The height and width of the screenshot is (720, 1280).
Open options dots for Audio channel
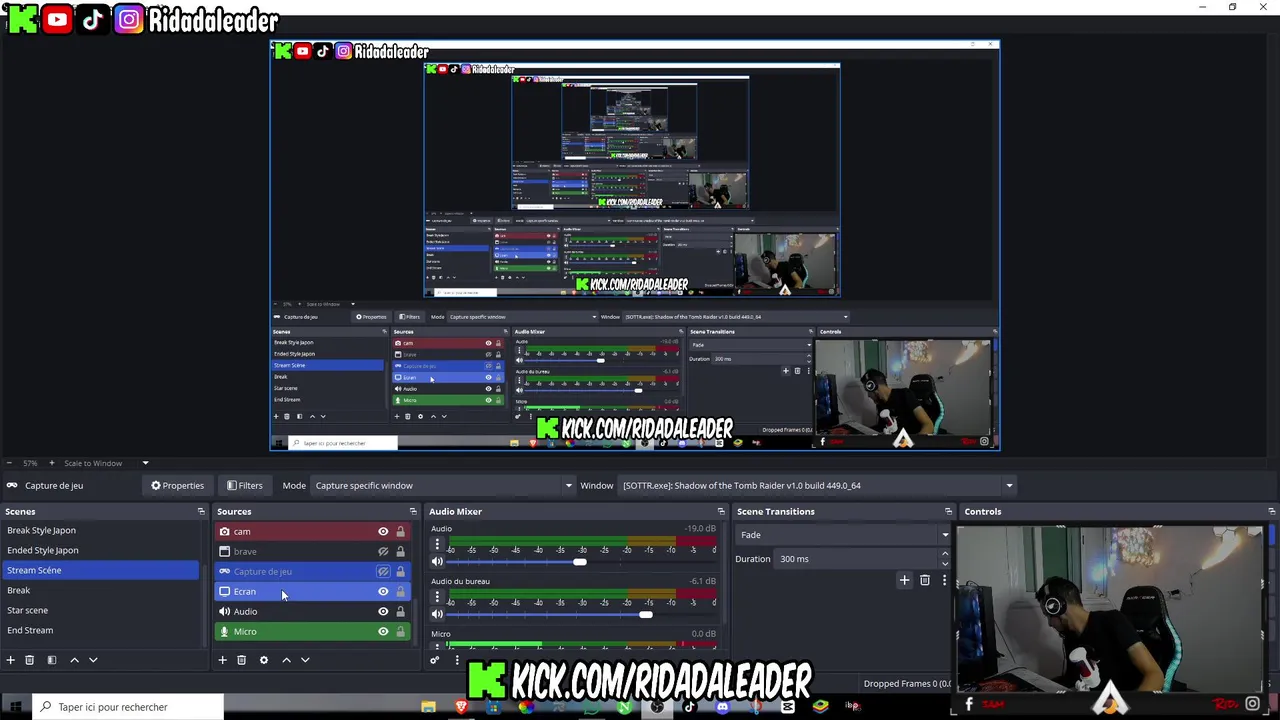click(x=437, y=545)
